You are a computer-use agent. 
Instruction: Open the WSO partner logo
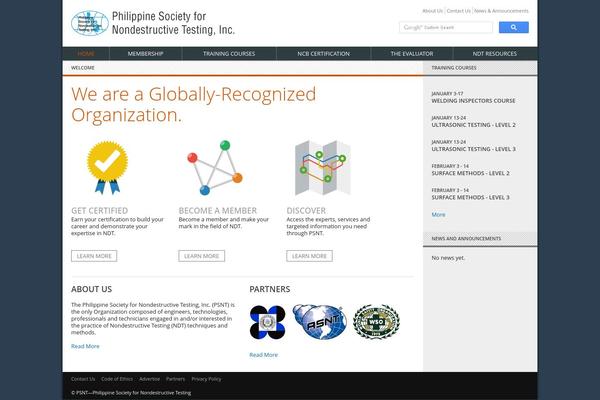coord(376,322)
